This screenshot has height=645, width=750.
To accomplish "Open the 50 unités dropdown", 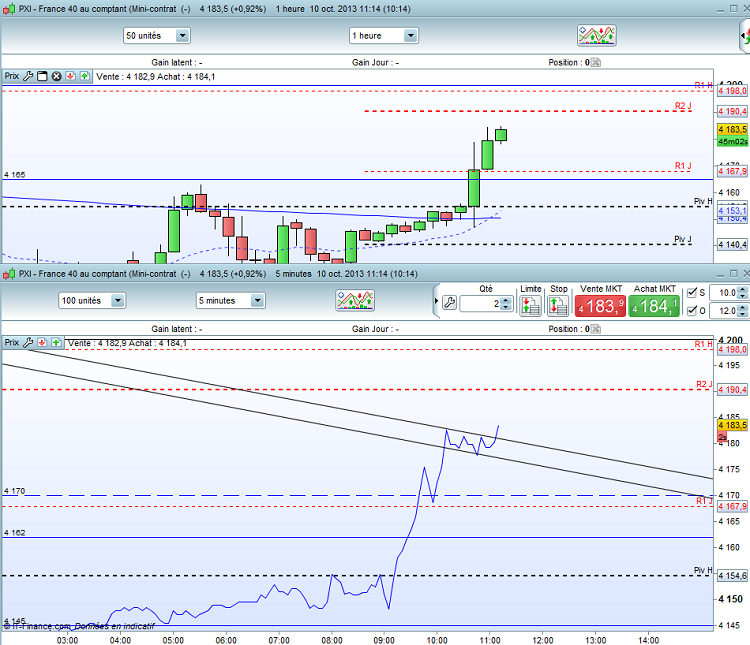I will pyautogui.click(x=156, y=35).
